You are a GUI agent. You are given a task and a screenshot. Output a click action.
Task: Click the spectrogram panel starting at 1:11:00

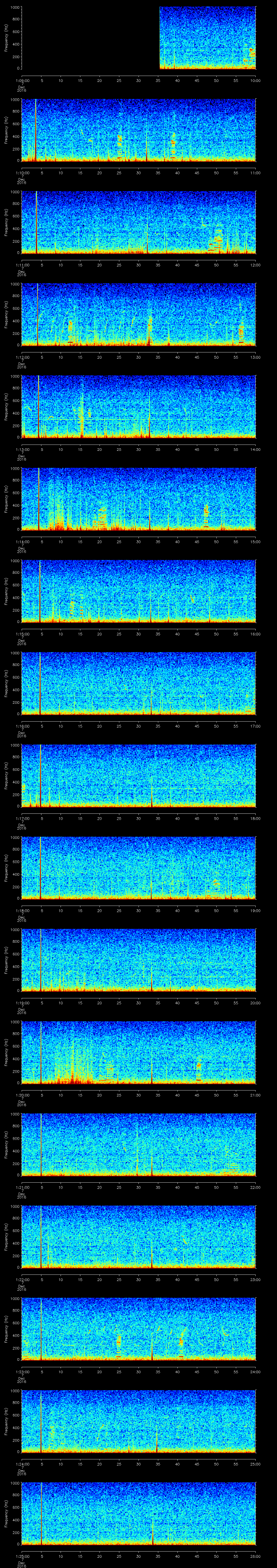pos(138,222)
